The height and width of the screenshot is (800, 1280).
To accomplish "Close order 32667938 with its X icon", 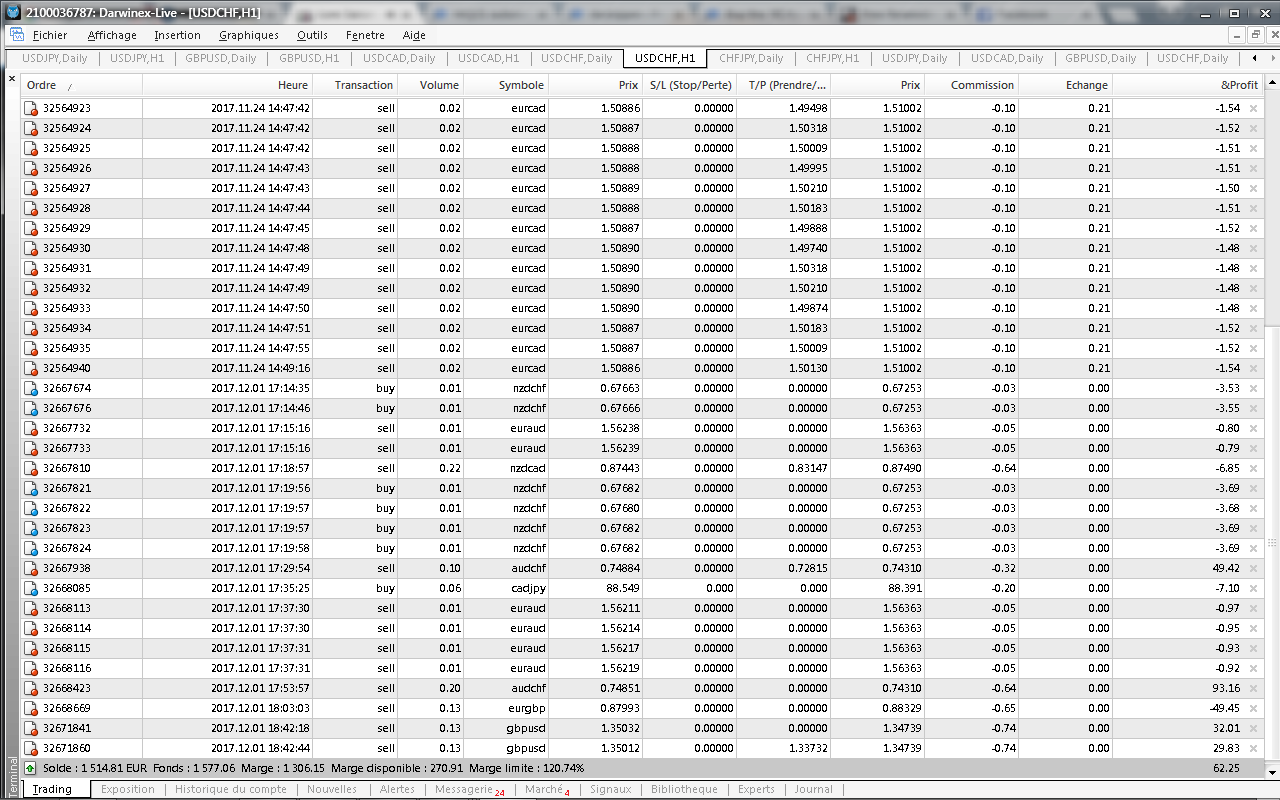I will (x=1253, y=568).
